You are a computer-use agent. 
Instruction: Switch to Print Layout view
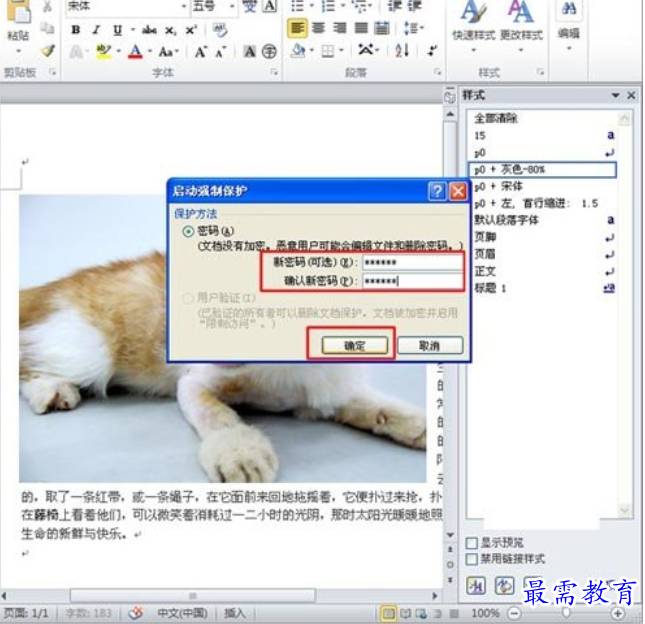point(388,613)
